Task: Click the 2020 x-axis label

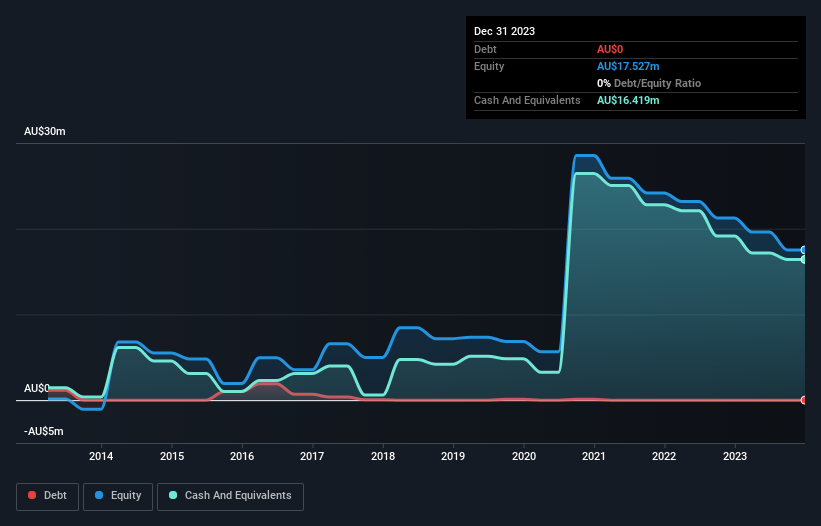Action: point(524,456)
